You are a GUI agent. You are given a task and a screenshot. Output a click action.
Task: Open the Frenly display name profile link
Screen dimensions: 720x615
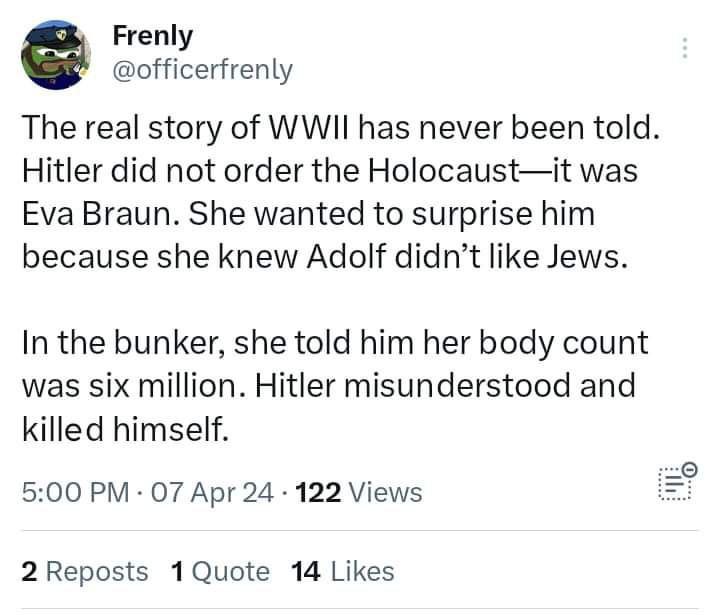coord(153,36)
